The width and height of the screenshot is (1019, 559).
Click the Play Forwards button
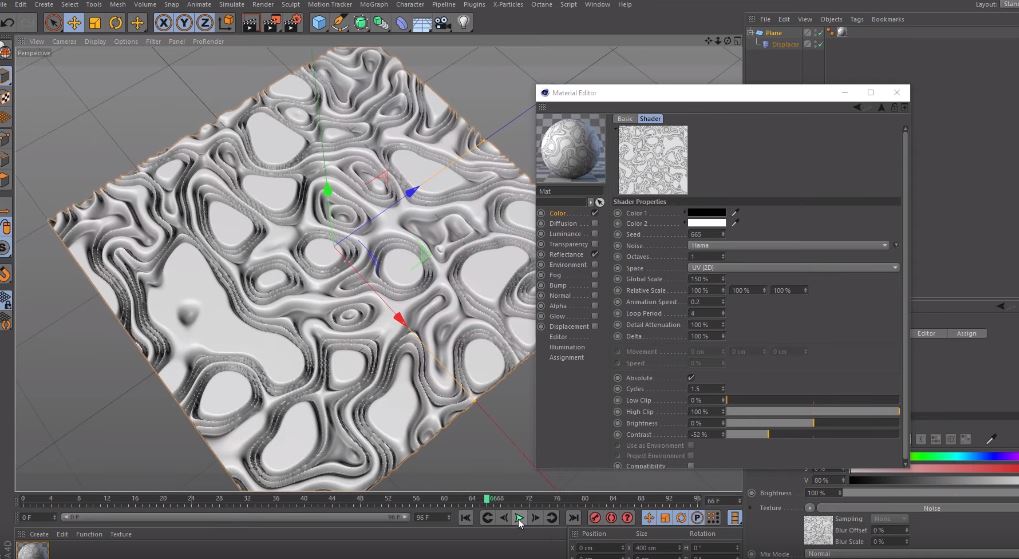[519, 517]
